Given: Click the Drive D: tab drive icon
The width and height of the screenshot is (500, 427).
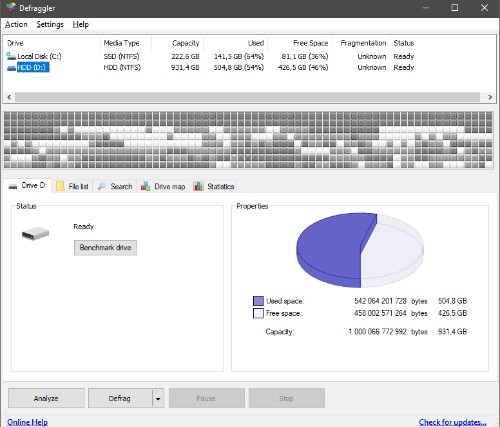Looking at the screenshot, I should 13,186.
